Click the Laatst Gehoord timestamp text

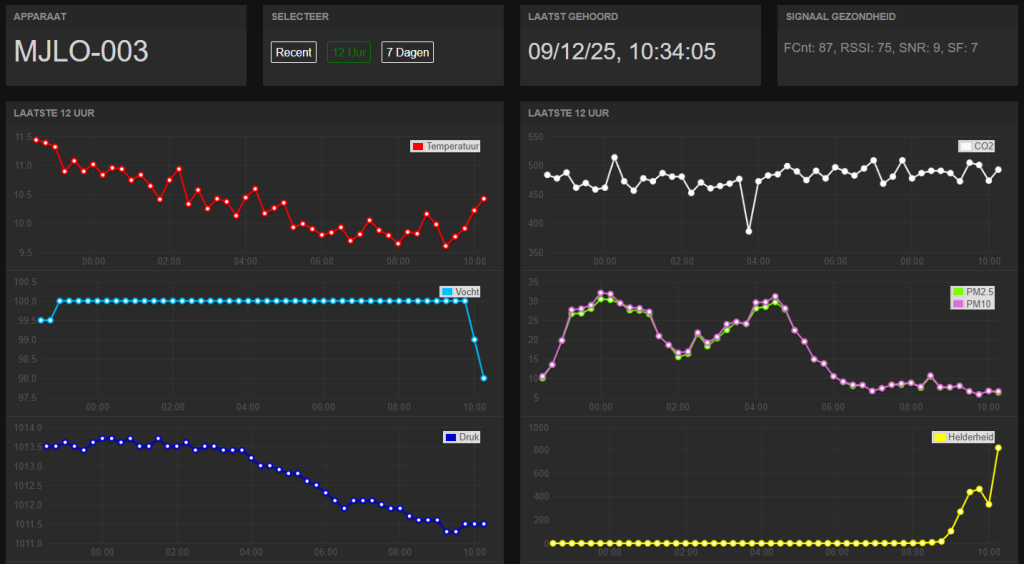click(x=622, y=52)
